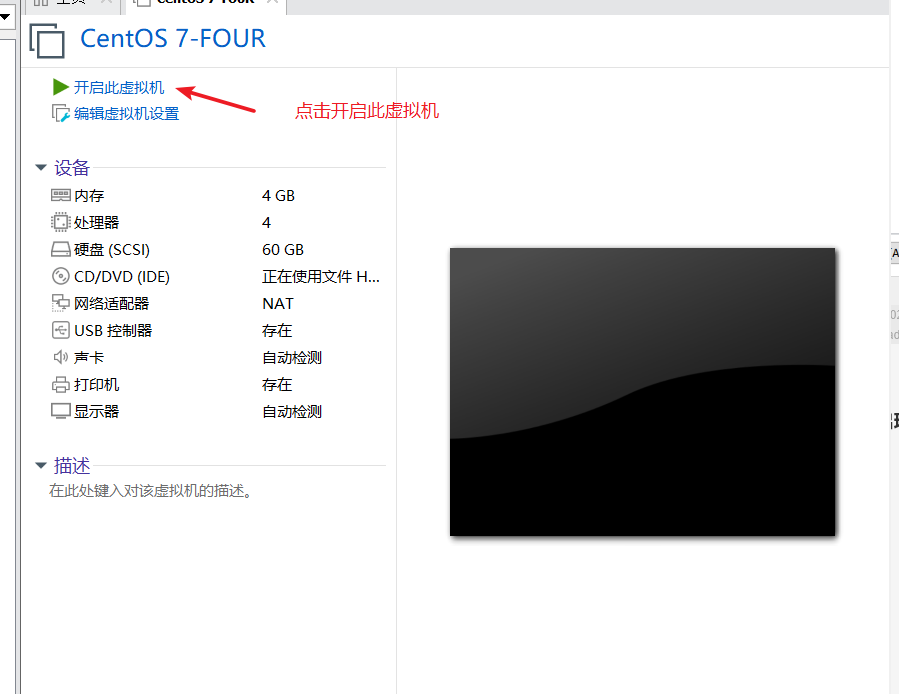Click the 自动检测 value for 显示器

click(292, 411)
